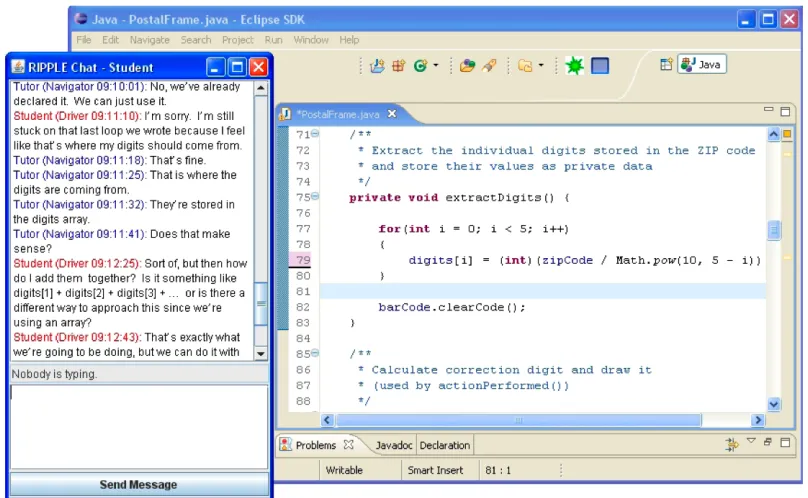Click the Open Type toolbar icon
The height and width of the screenshot is (498, 808).
(467, 65)
